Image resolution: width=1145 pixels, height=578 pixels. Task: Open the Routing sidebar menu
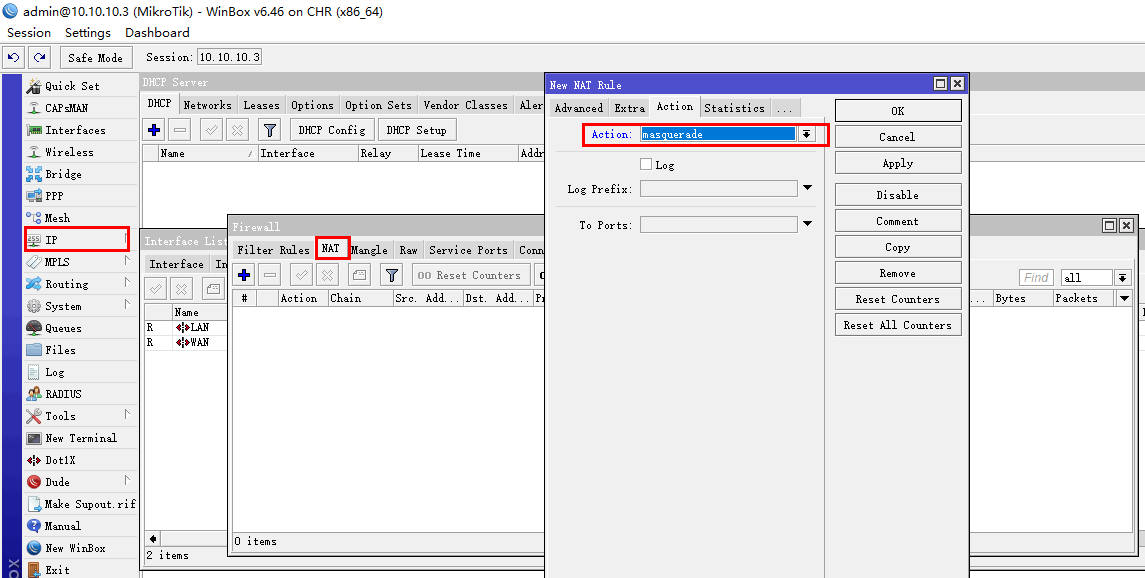coord(66,284)
